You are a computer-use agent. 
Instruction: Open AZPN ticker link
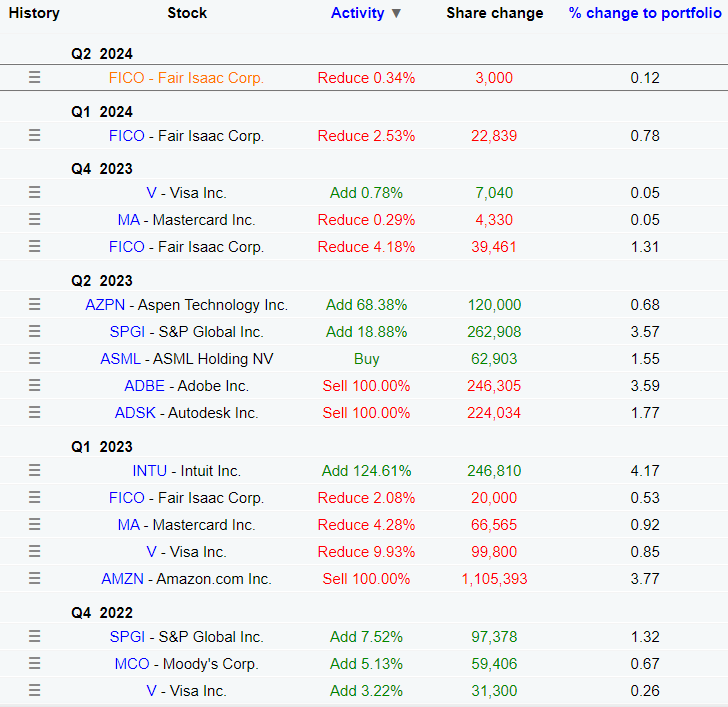point(105,305)
